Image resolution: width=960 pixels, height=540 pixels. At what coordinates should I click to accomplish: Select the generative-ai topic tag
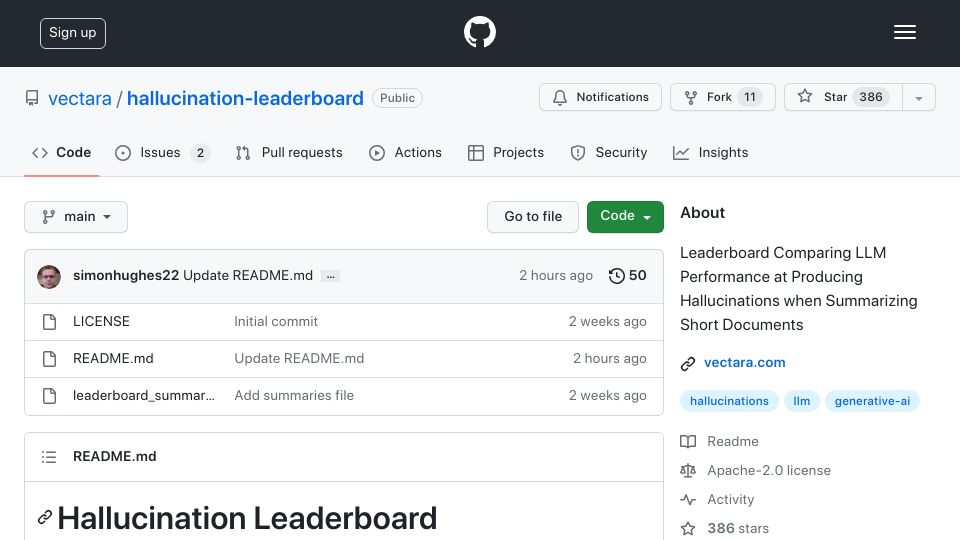(x=872, y=401)
